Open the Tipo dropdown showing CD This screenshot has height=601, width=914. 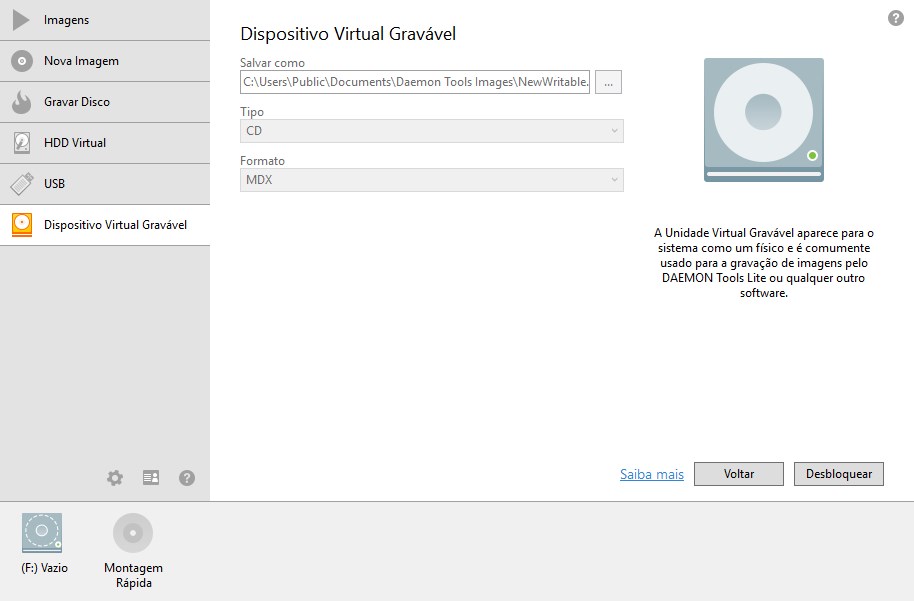[432, 131]
